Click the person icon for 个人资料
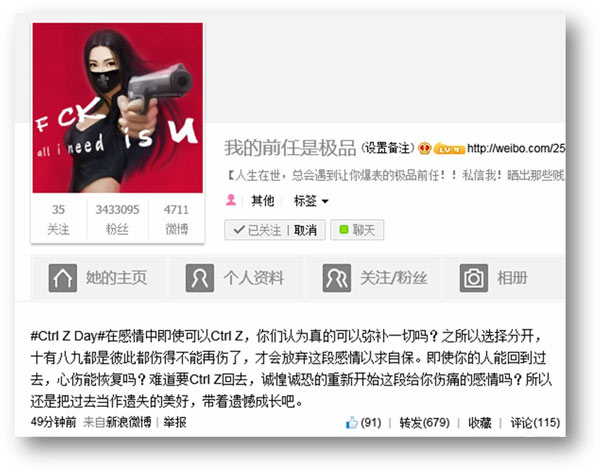600x470 pixels. coord(200,278)
